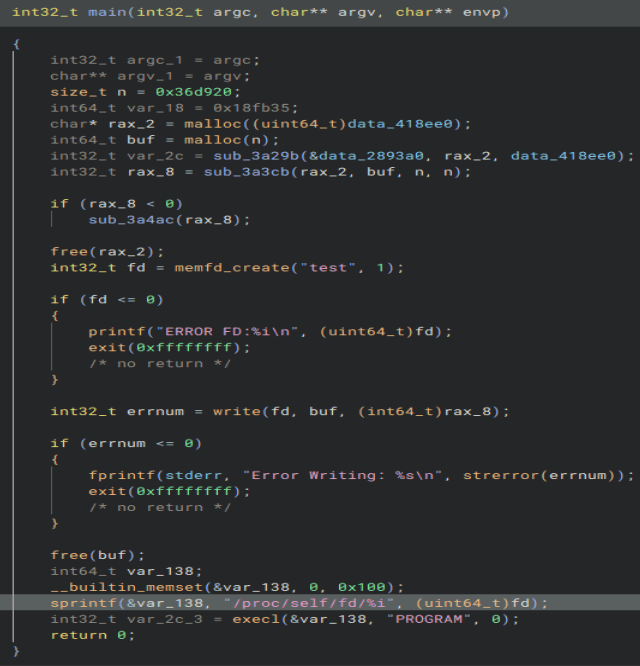
Task: Open the sub_3a29b function reference
Action: [x=237, y=156]
